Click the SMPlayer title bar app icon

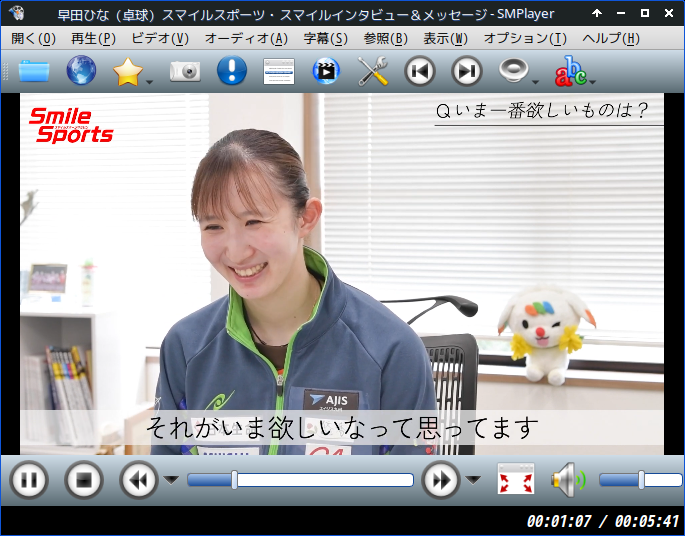coord(16,14)
